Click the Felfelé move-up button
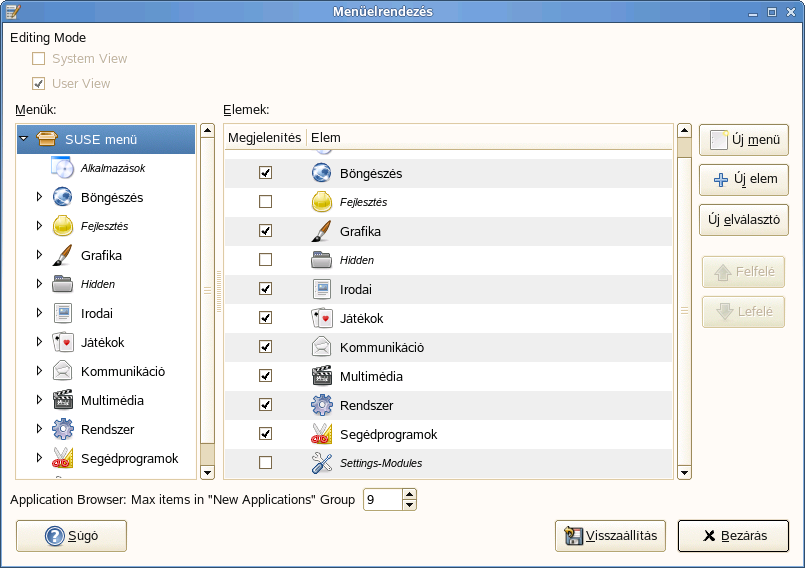The width and height of the screenshot is (805, 568). (743, 272)
